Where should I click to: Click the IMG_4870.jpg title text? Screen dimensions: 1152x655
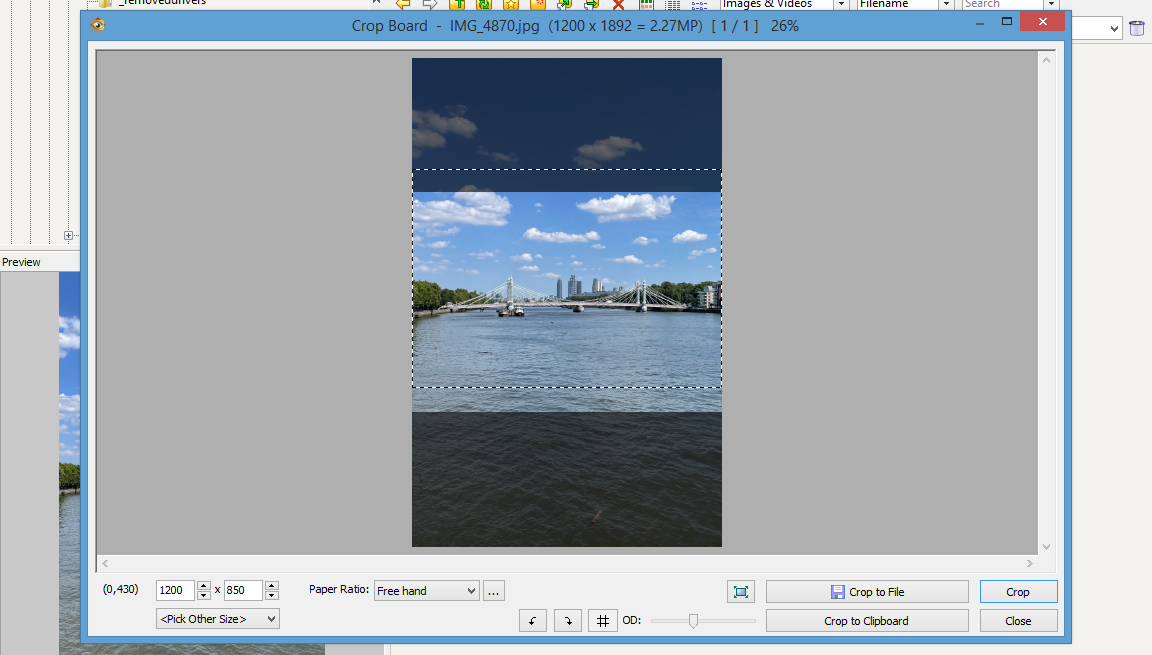(x=494, y=26)
